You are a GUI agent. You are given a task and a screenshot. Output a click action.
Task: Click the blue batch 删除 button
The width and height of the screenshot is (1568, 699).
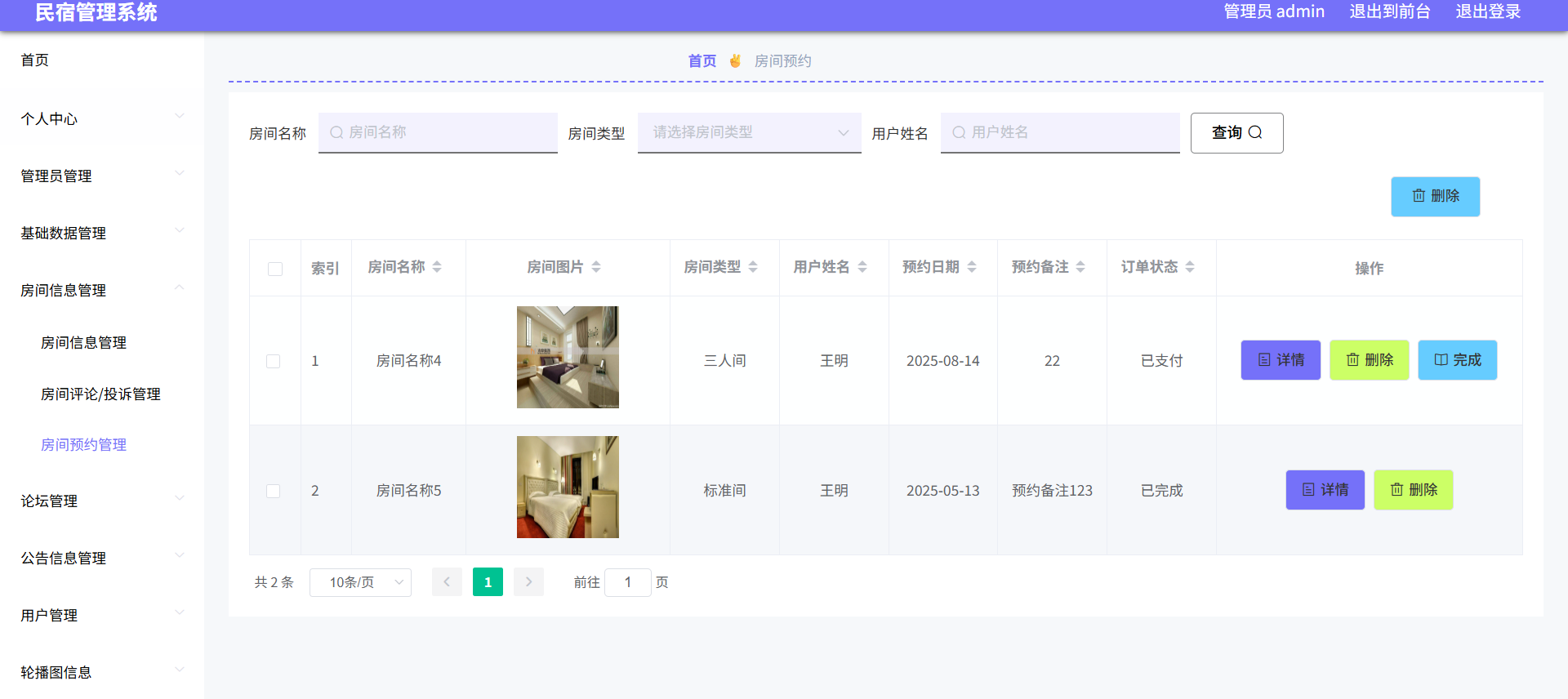(x=1435, y=196)
